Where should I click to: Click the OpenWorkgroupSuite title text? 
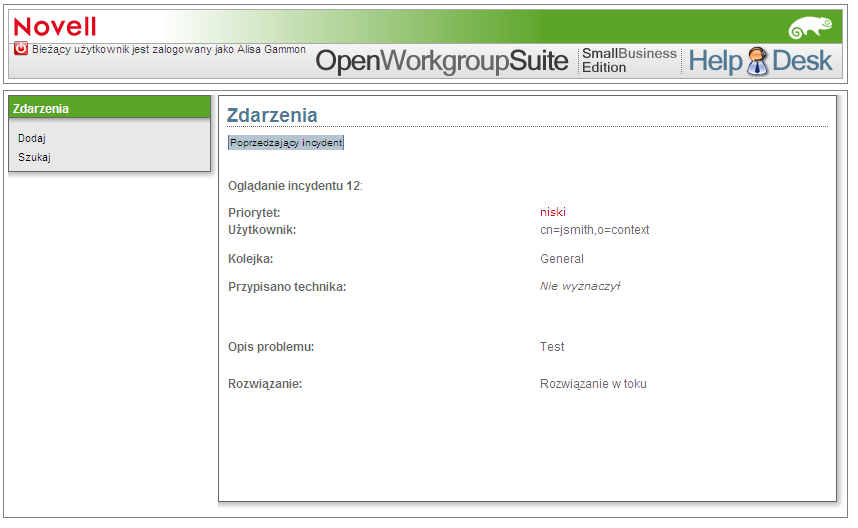pos(442,61)
